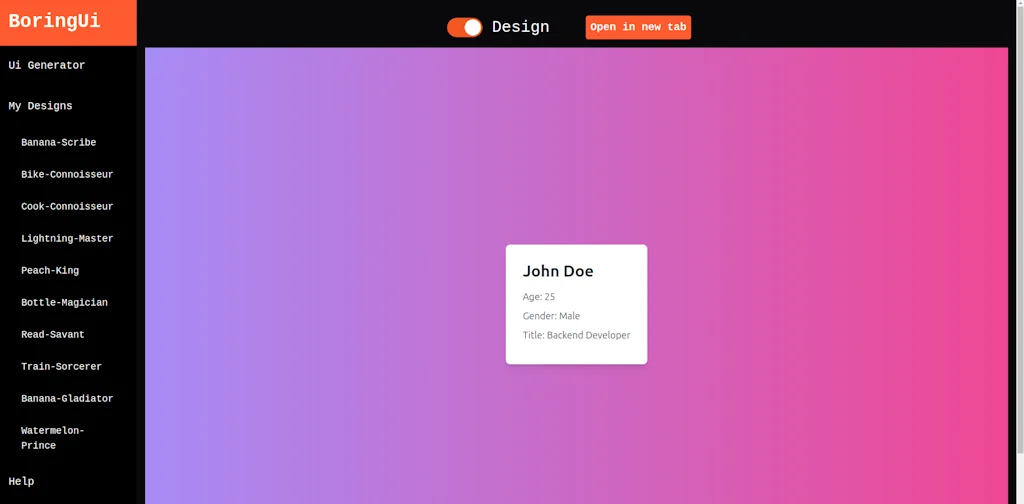Screen dimensions: 1024x504
Task: Click the BoringUi logo
Action: click(54, 22)
